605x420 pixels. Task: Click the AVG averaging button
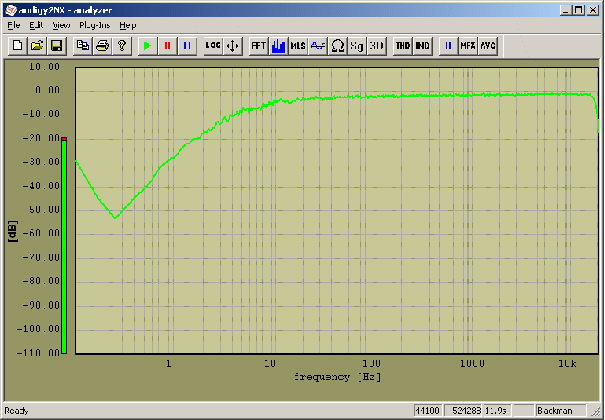[x=487, y=46]
